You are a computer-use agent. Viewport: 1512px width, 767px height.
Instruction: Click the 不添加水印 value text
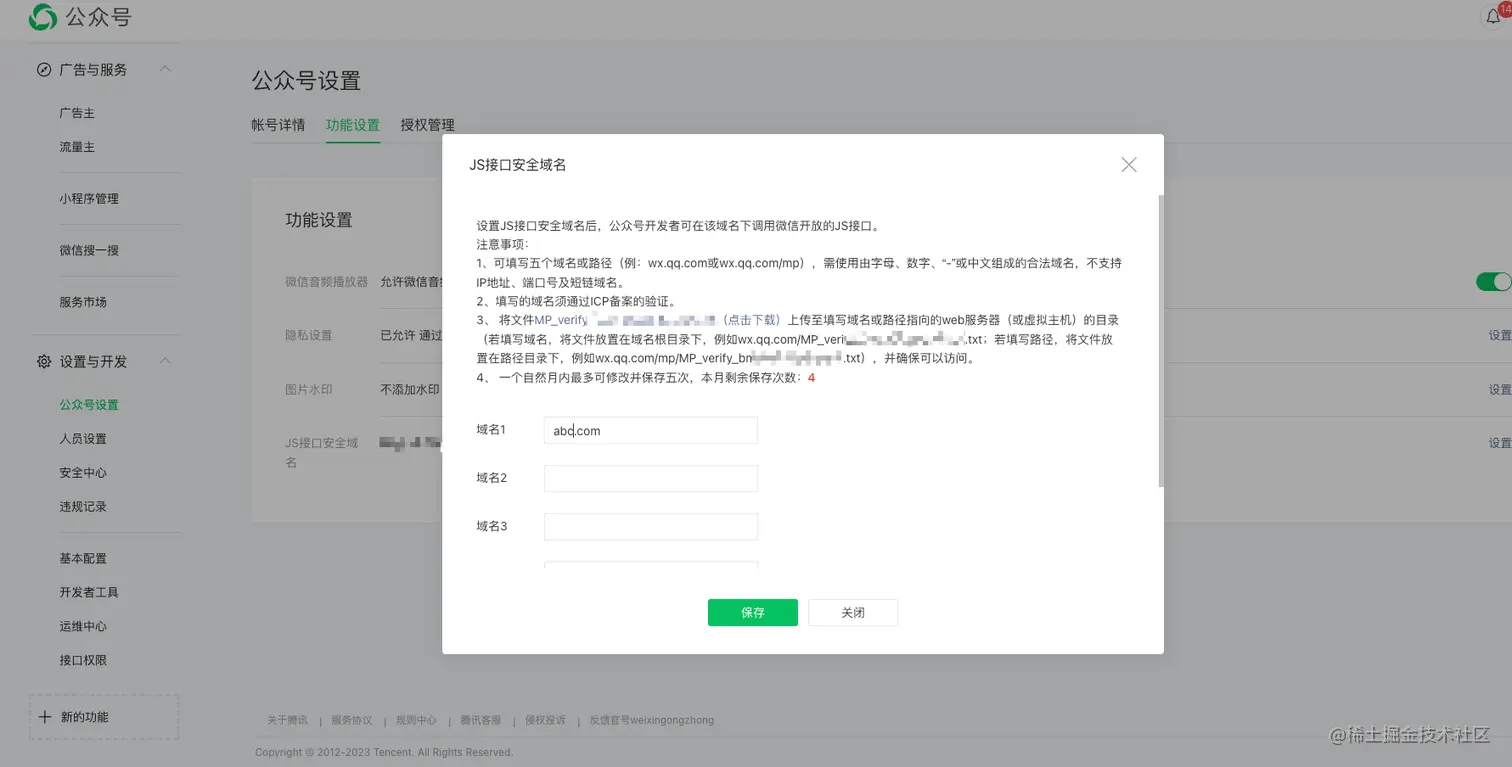(x=410, y=390)
